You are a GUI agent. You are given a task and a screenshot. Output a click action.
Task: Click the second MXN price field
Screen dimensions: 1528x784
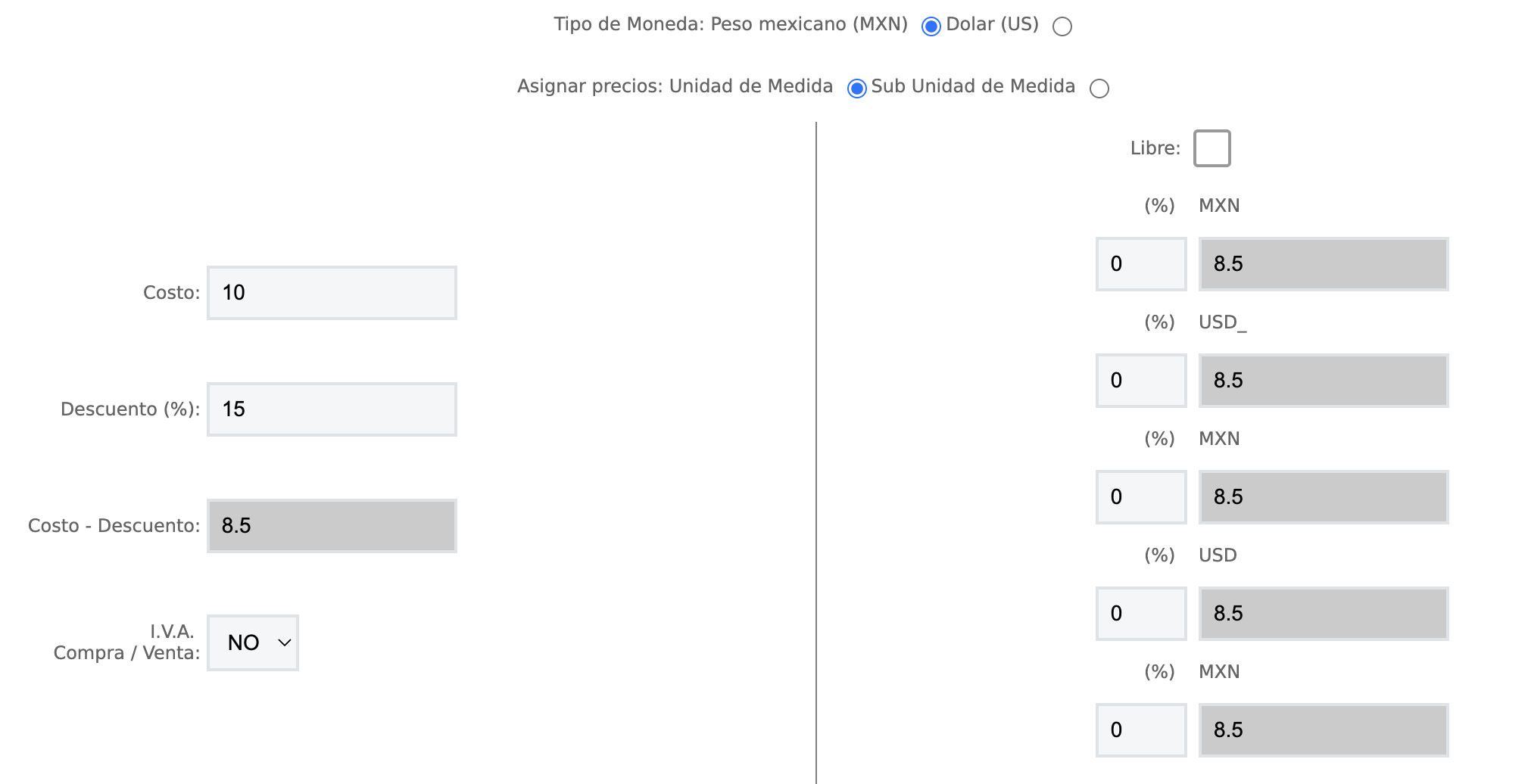(x=1323, y=497)
